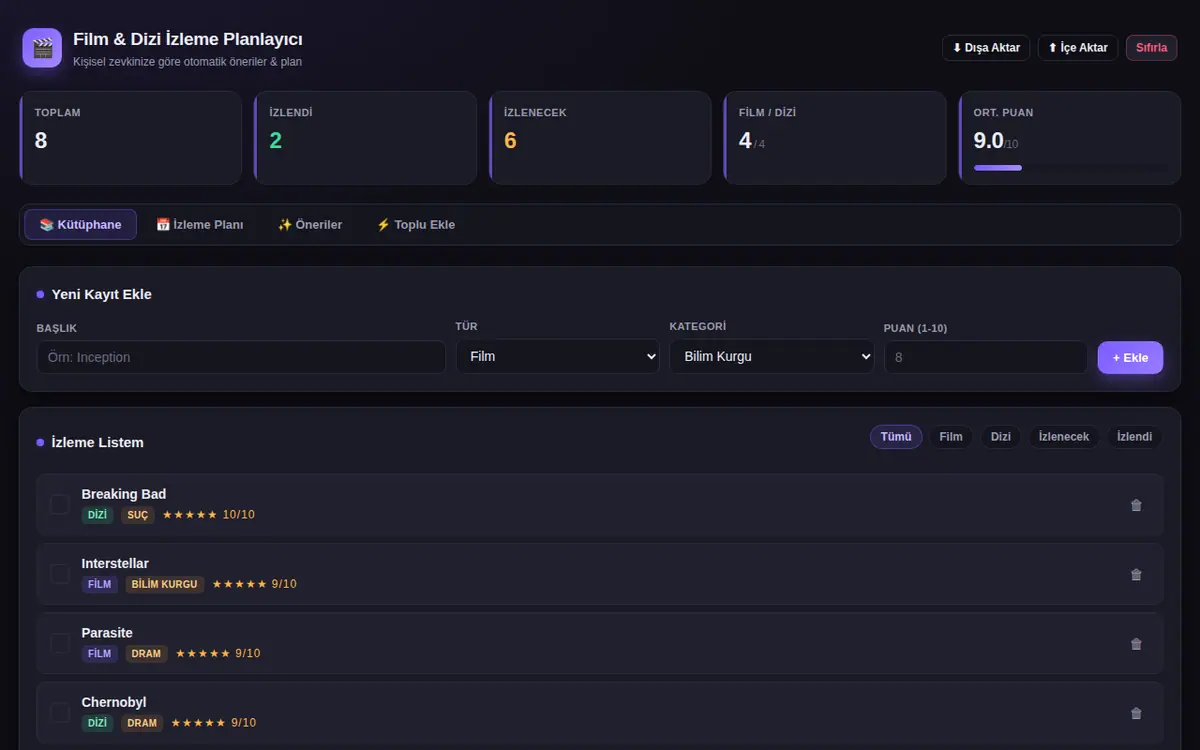
Task: Open the İzleme Planı tab
Action: 200,225
